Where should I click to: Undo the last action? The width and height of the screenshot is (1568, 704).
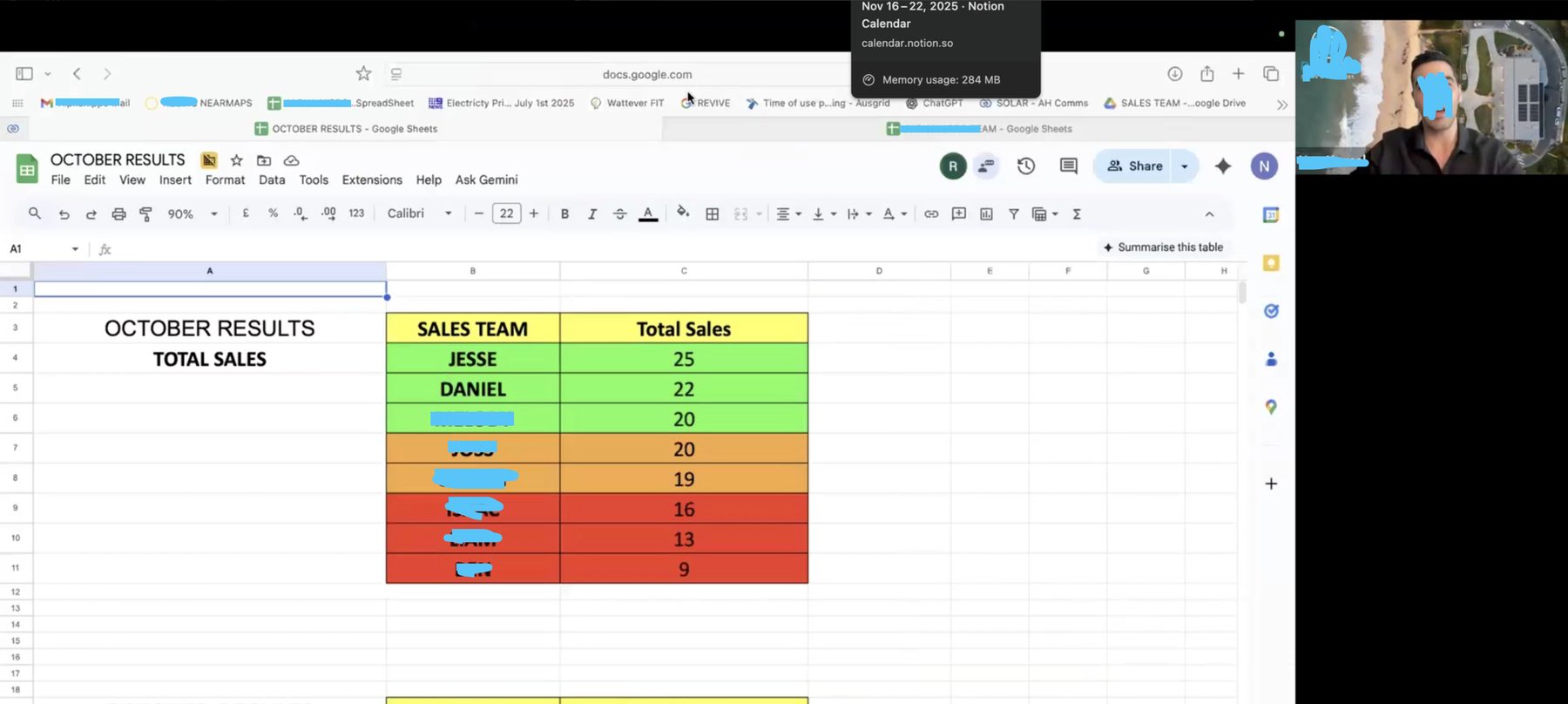coord(64,214)
